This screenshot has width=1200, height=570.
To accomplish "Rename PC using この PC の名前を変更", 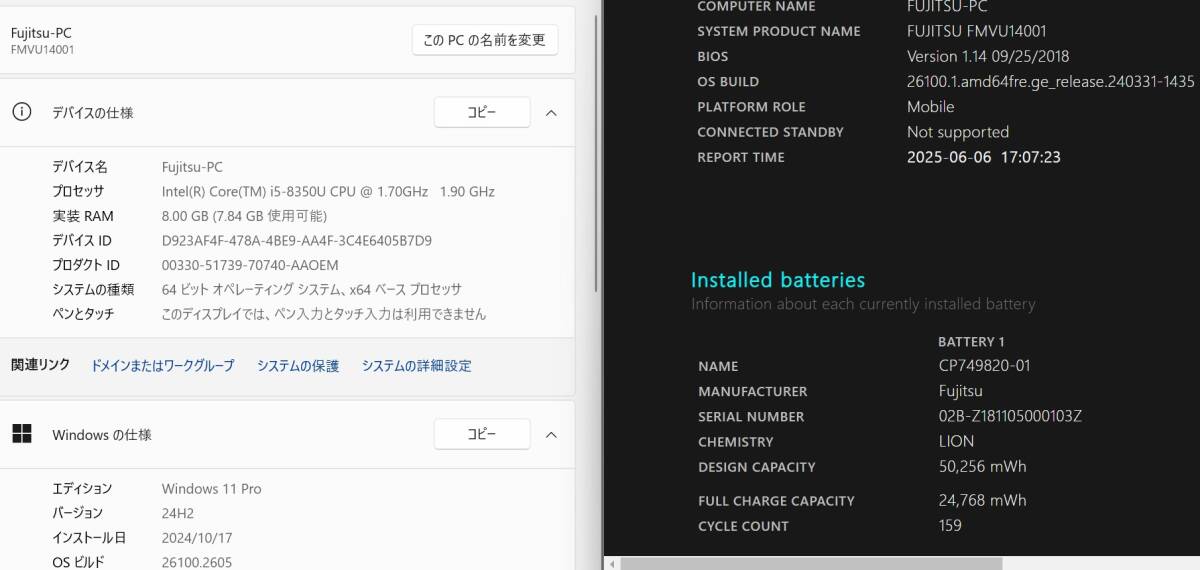I will tap(485, 40).
